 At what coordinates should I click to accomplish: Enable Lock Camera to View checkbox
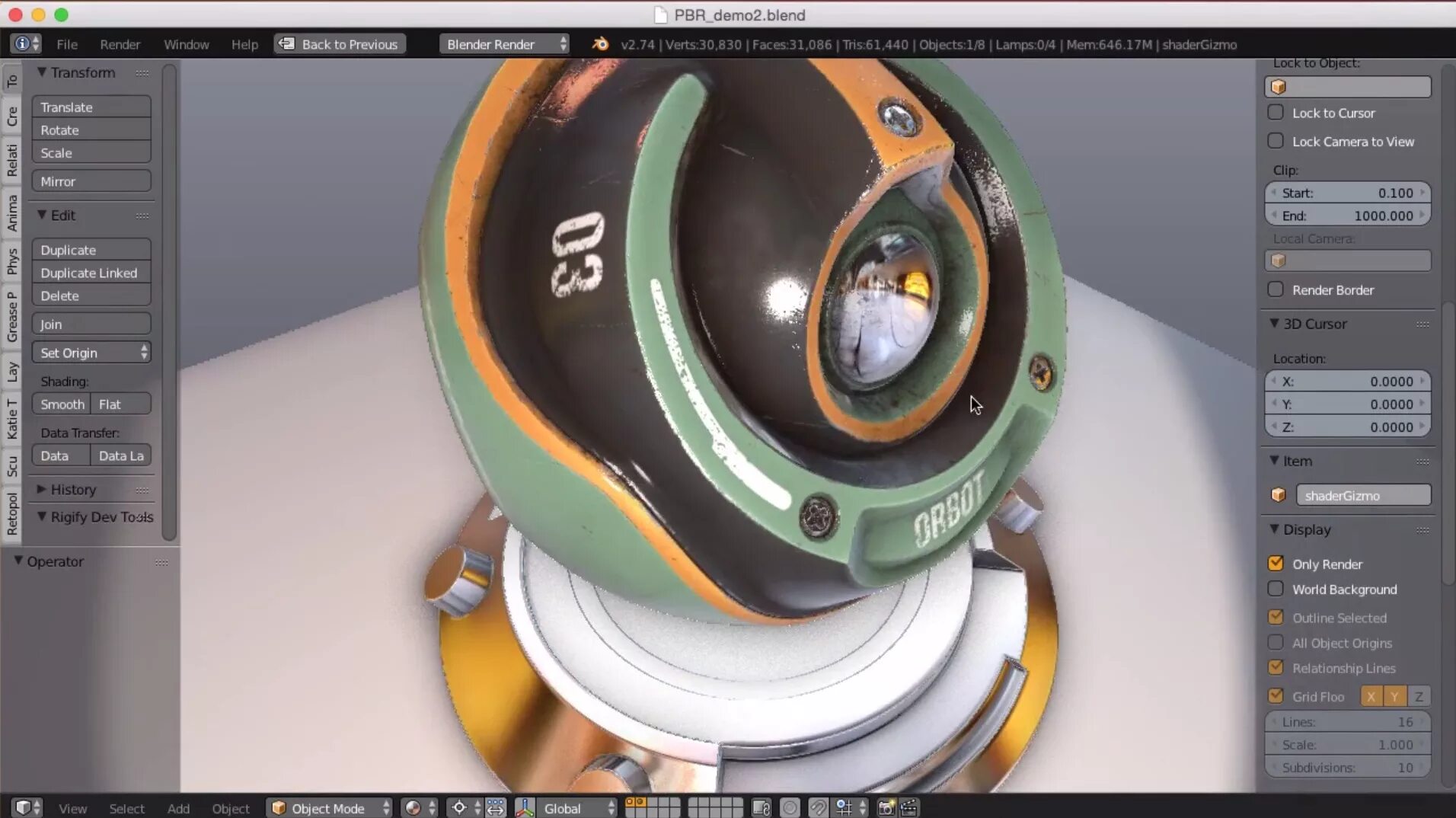[x=1276, y=141]
